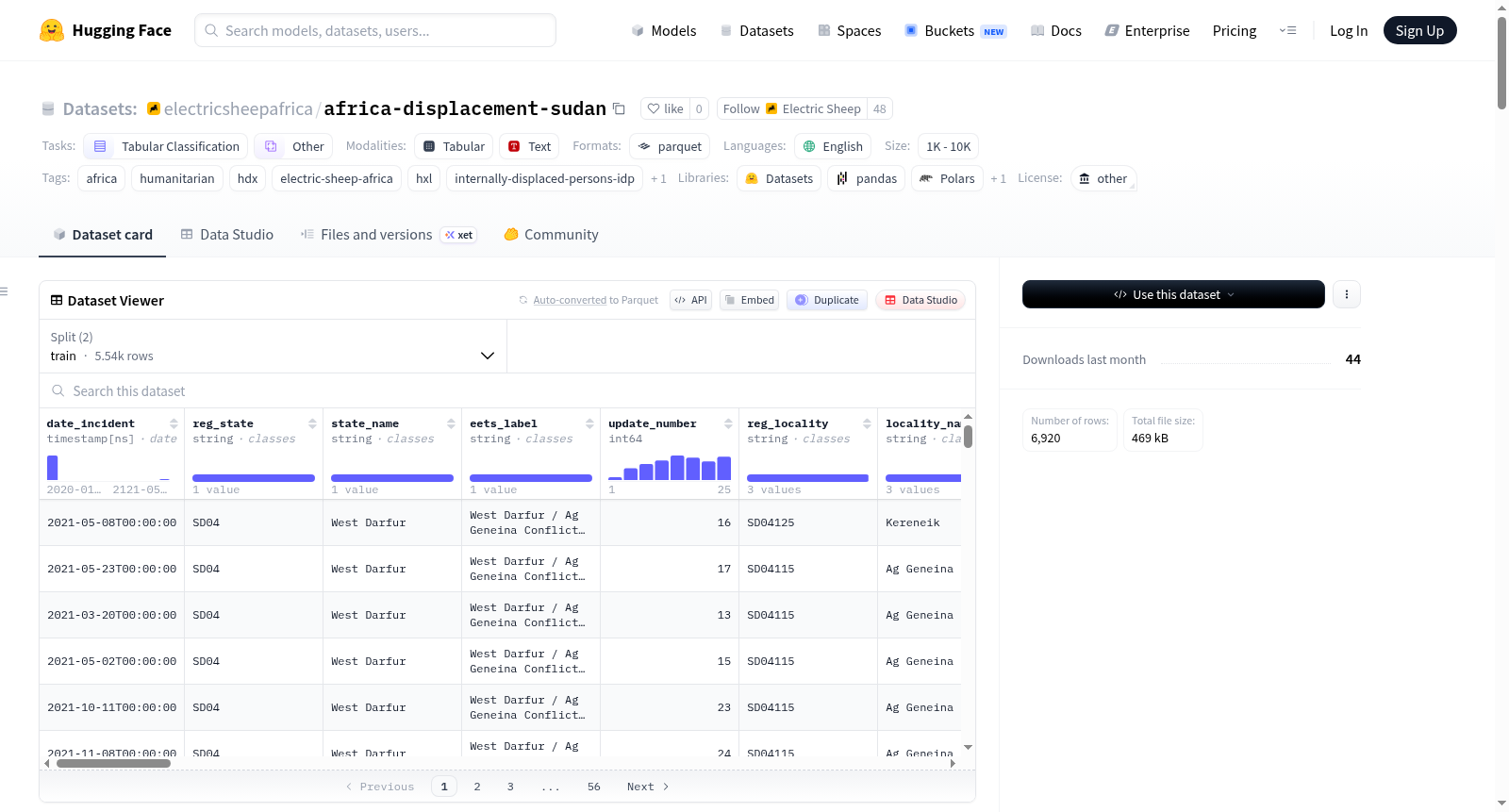Click the table vertical scrollbar thumb
This screenshot has height=812, width=1509.
coord(968,437)
